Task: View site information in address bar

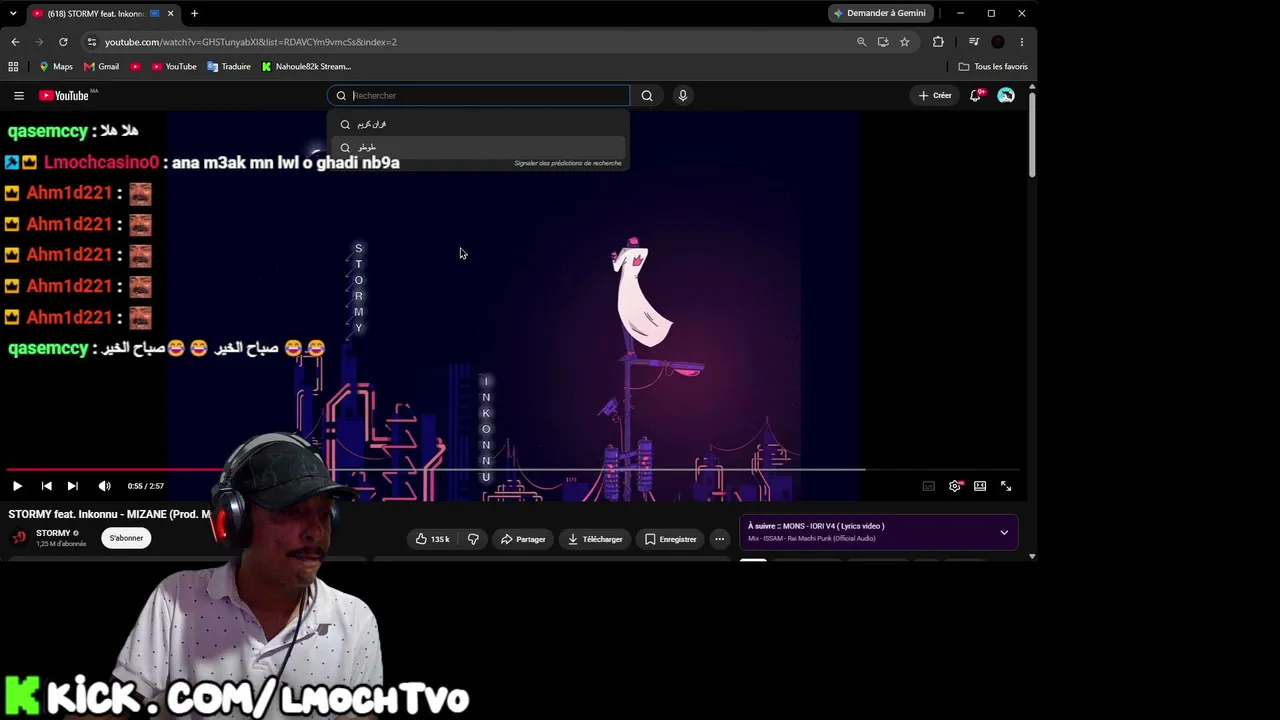Action: 92,42
